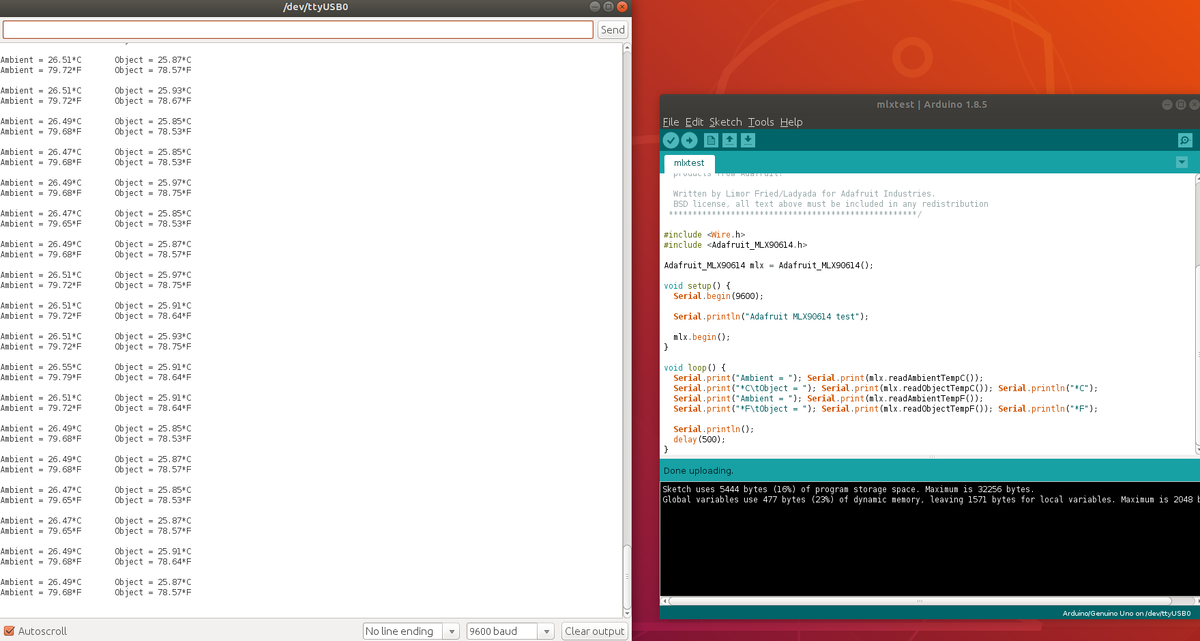Click the Verify sketch checkmark icon

(671, 140)
